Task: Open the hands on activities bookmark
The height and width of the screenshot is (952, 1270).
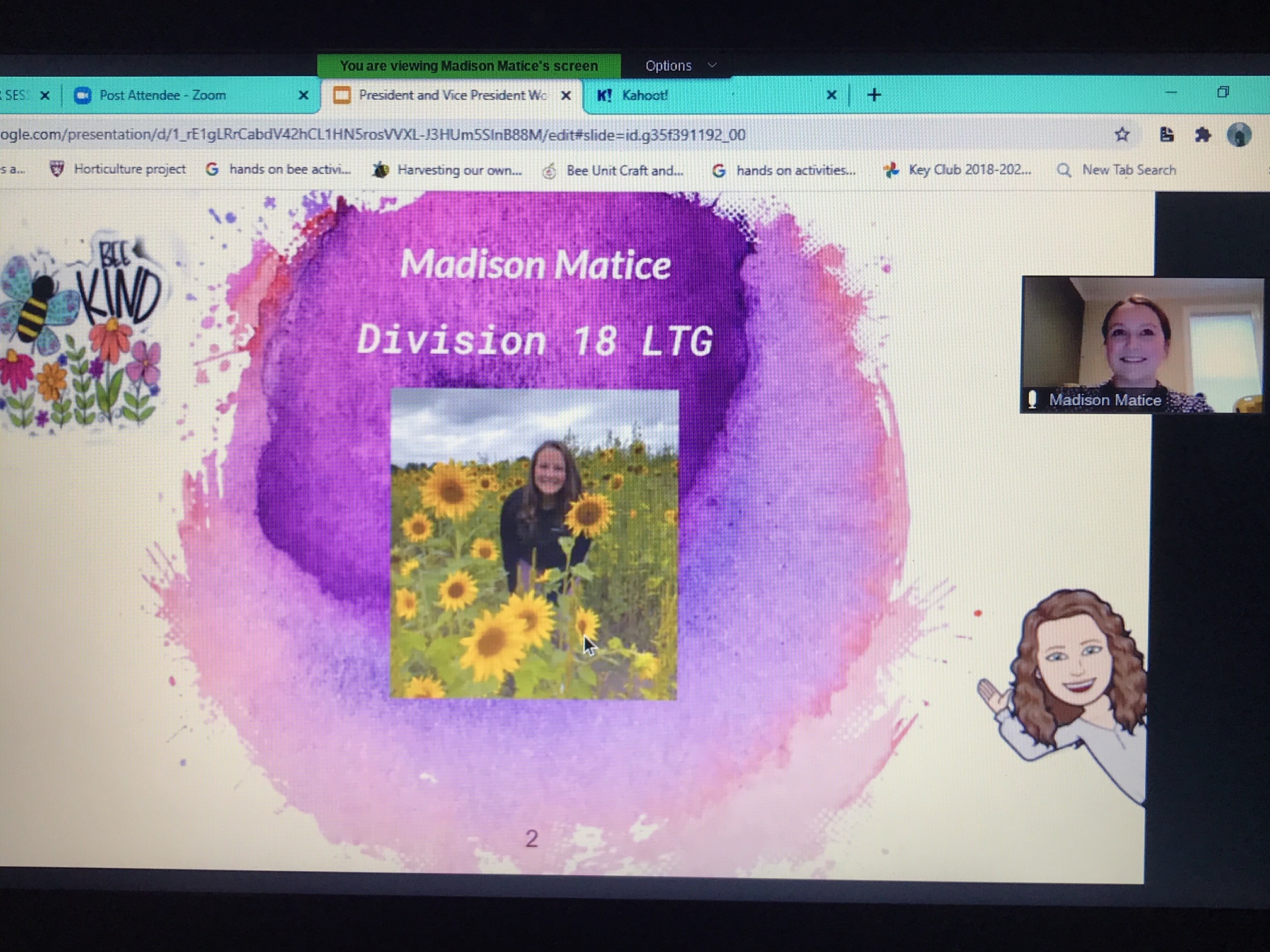Action: tap(796, 170)
